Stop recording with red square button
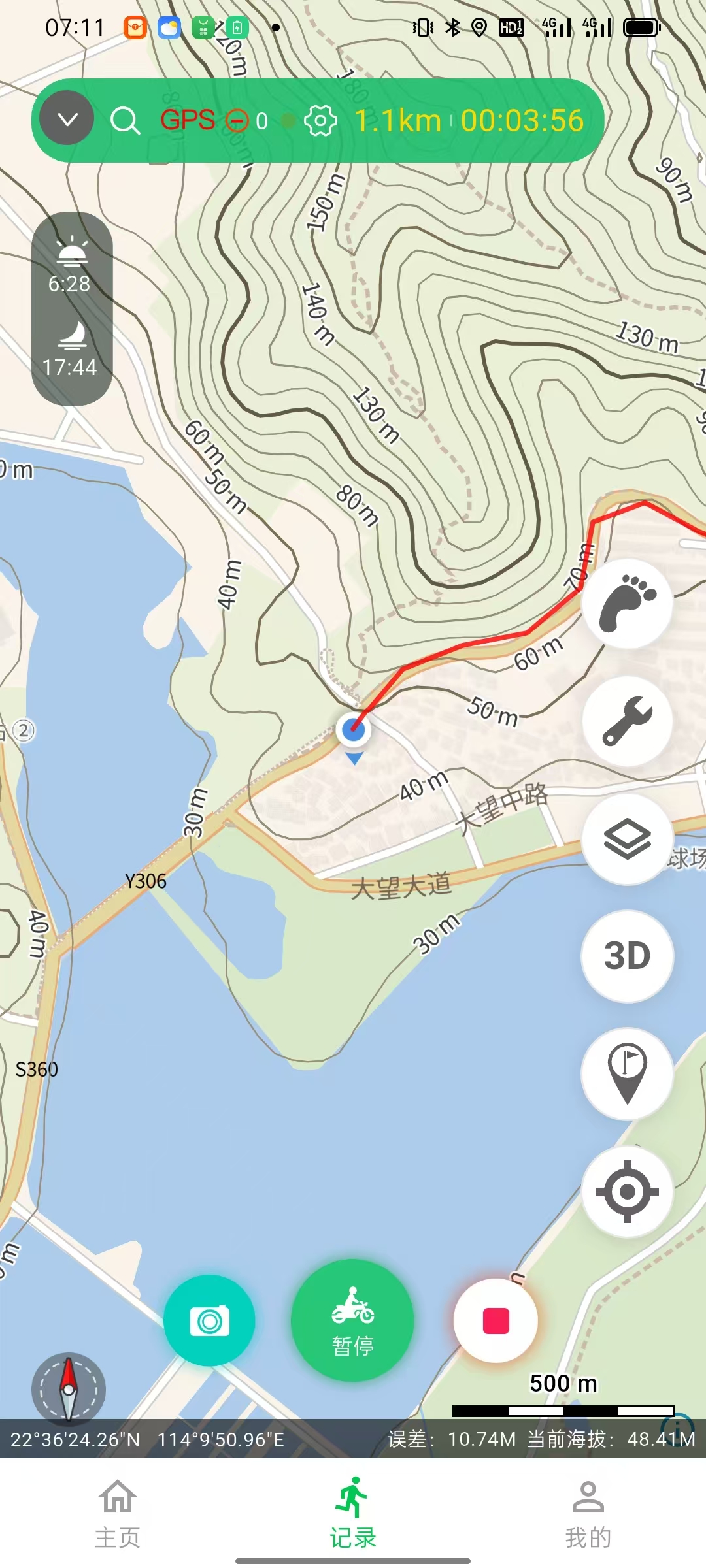706x1568 pixels. point(496,1320)
